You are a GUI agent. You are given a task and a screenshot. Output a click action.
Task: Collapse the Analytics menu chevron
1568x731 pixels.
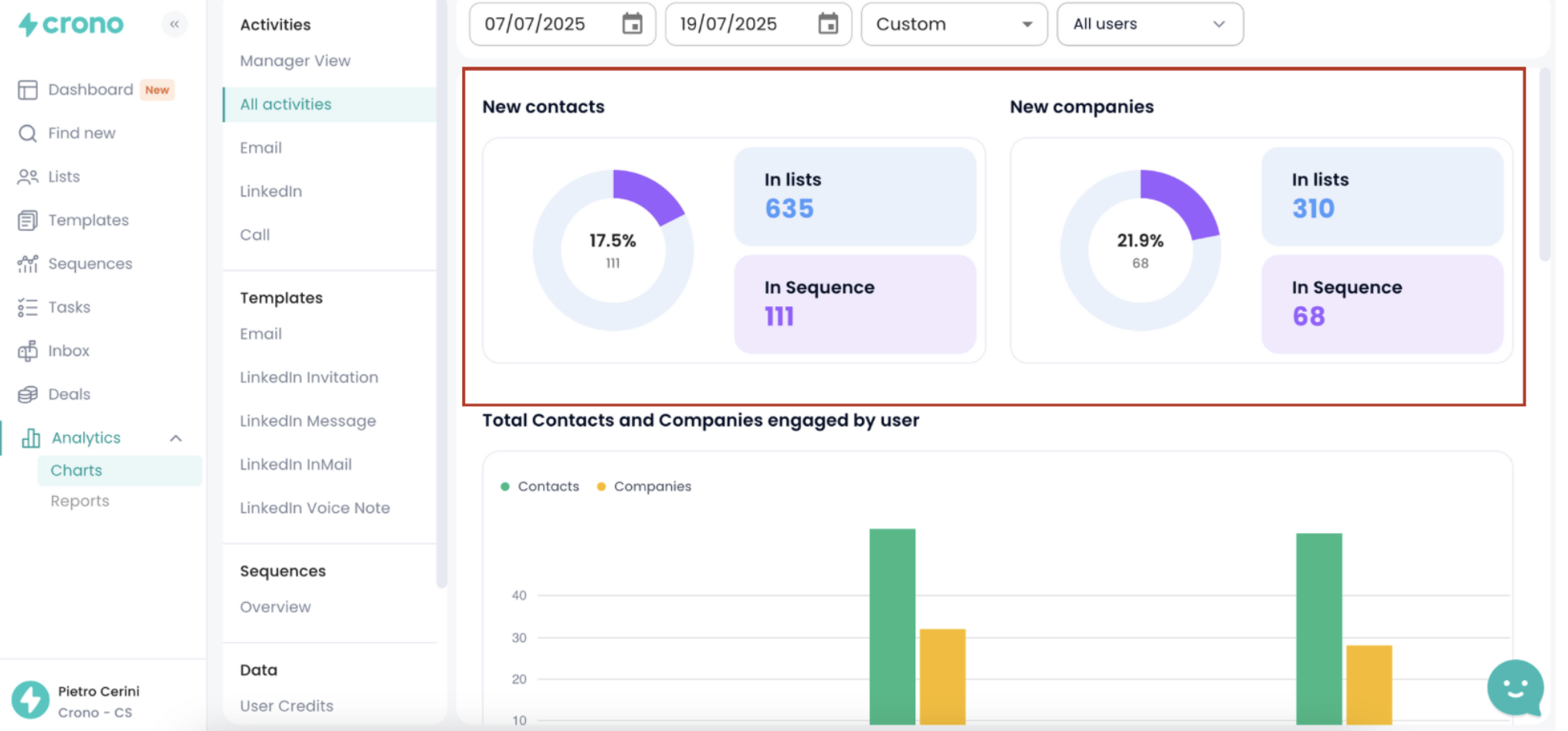coord(176,439)
